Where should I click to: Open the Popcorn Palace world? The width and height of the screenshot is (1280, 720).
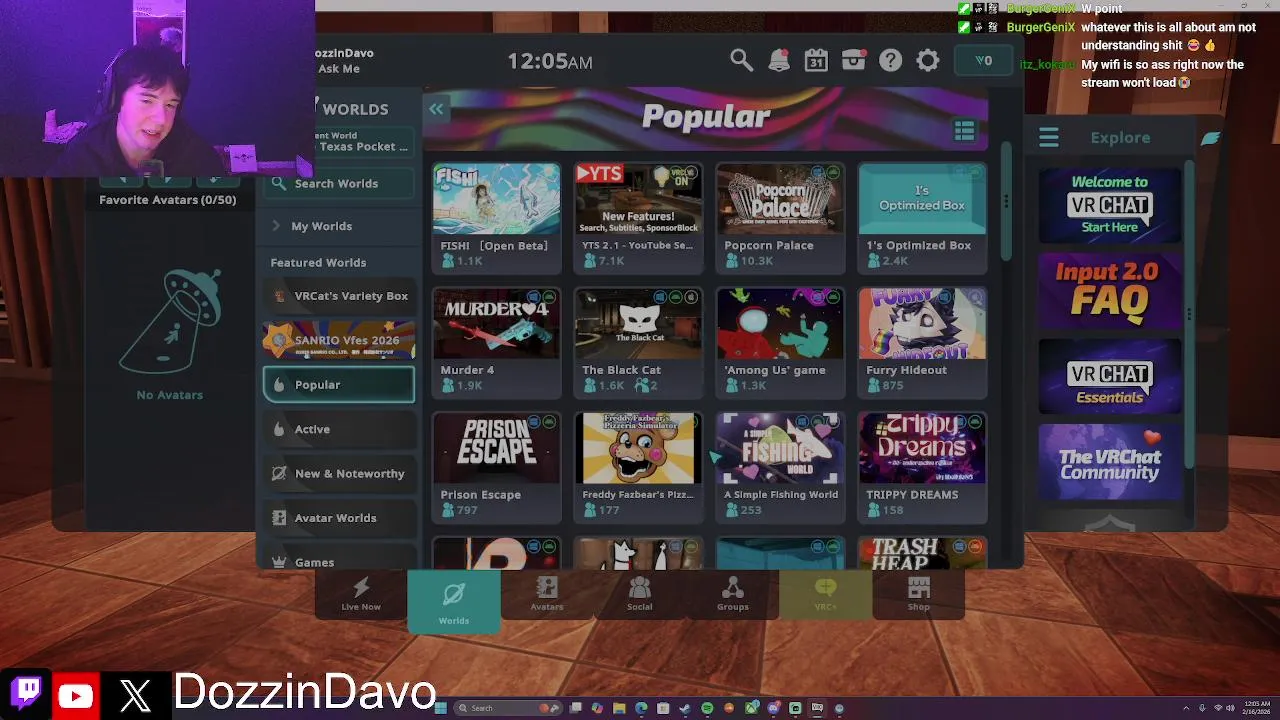[x=780, y=217]
